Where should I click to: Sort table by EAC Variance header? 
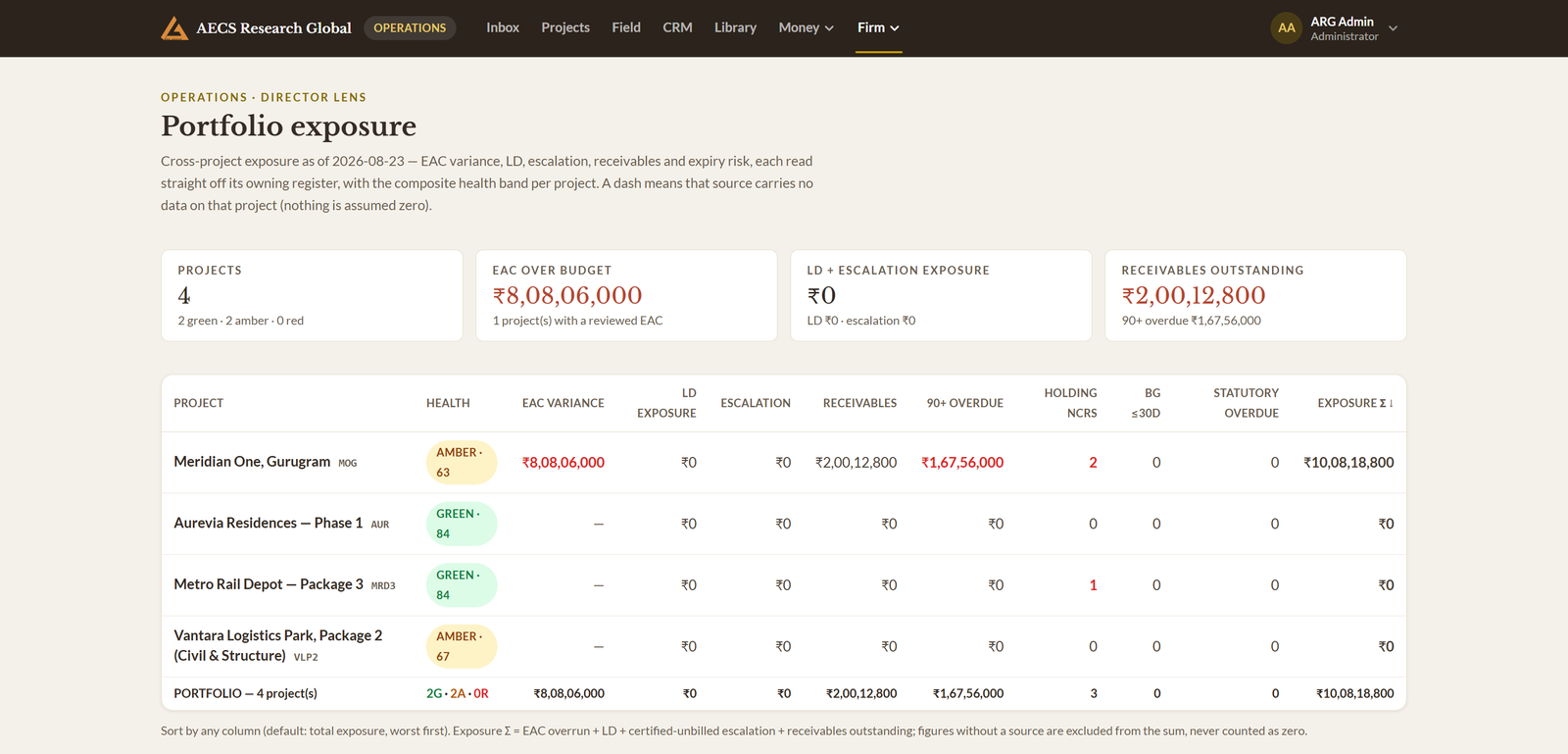coord(563,403)
